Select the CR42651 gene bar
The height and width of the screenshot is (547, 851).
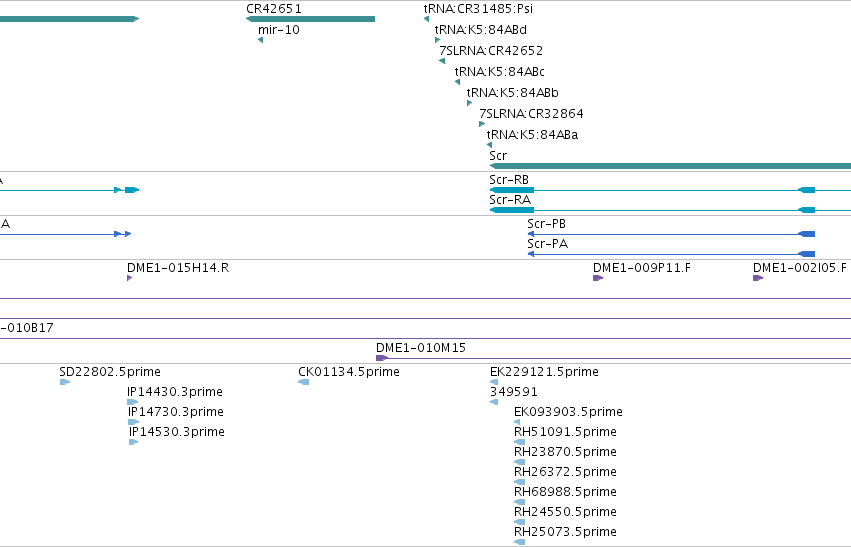point(310,19)
